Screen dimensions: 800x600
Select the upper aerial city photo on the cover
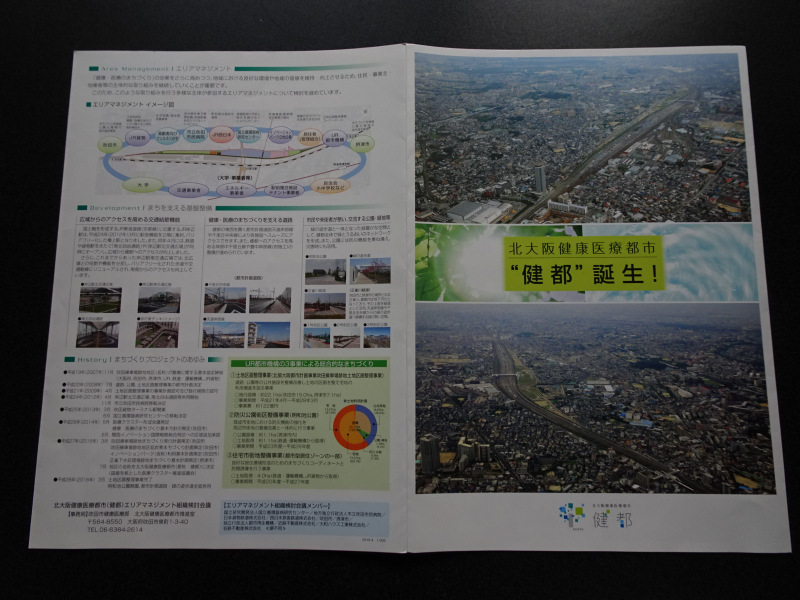click(x=582, y=138)
